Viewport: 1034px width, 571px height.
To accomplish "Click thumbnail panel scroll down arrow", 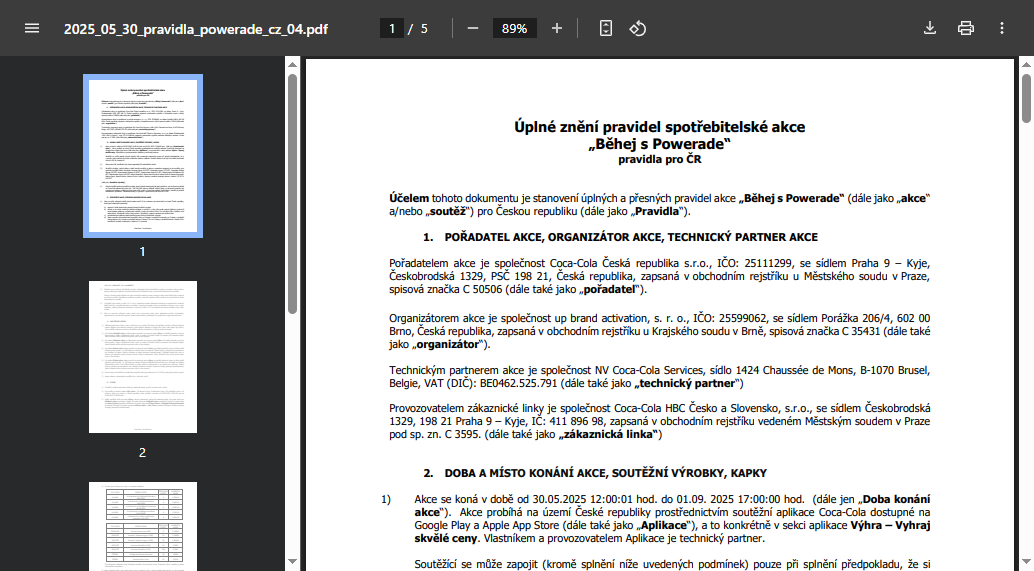I will tap(292, 562).
